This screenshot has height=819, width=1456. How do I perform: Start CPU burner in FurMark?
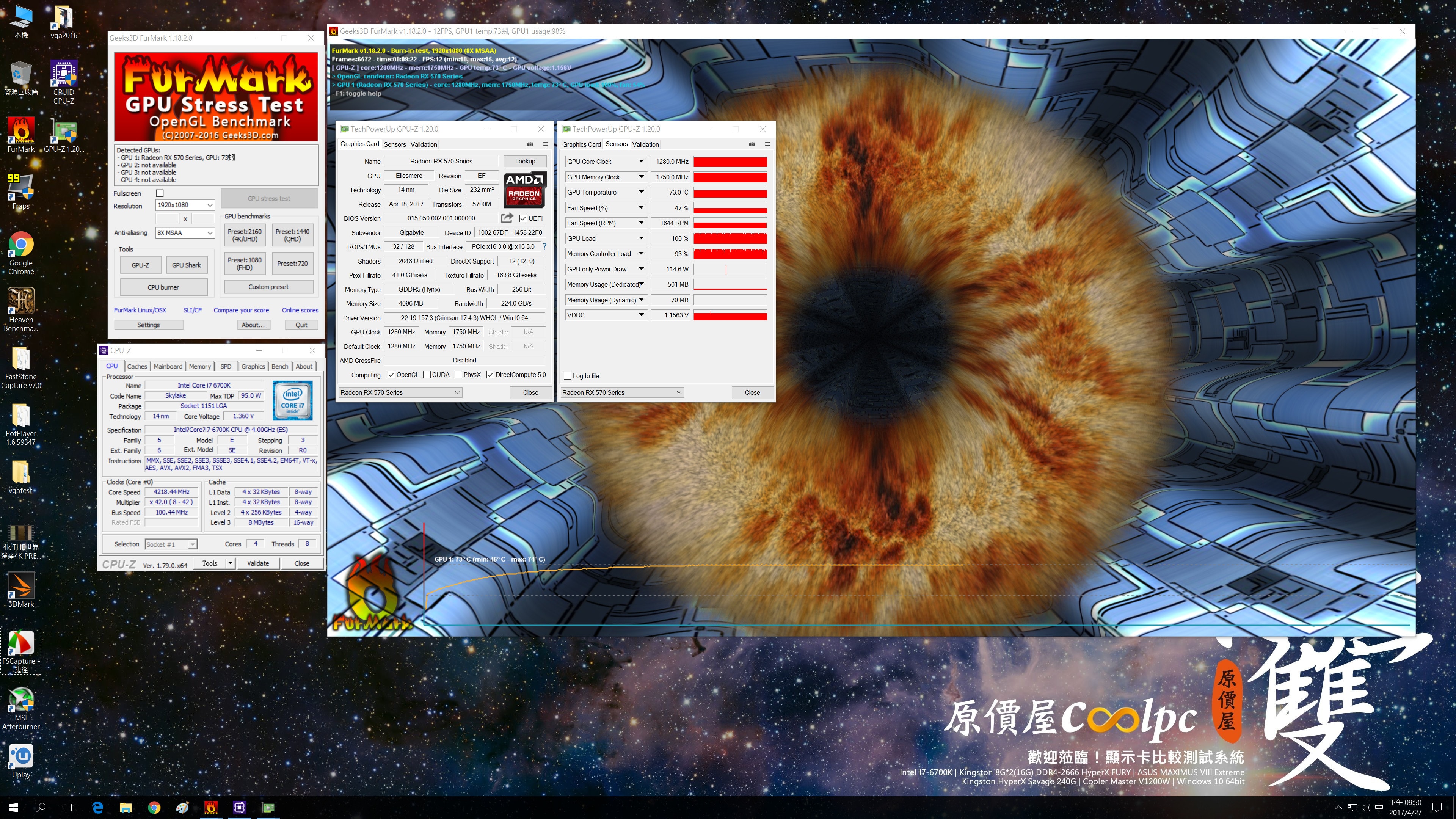[x=163, y=287]
